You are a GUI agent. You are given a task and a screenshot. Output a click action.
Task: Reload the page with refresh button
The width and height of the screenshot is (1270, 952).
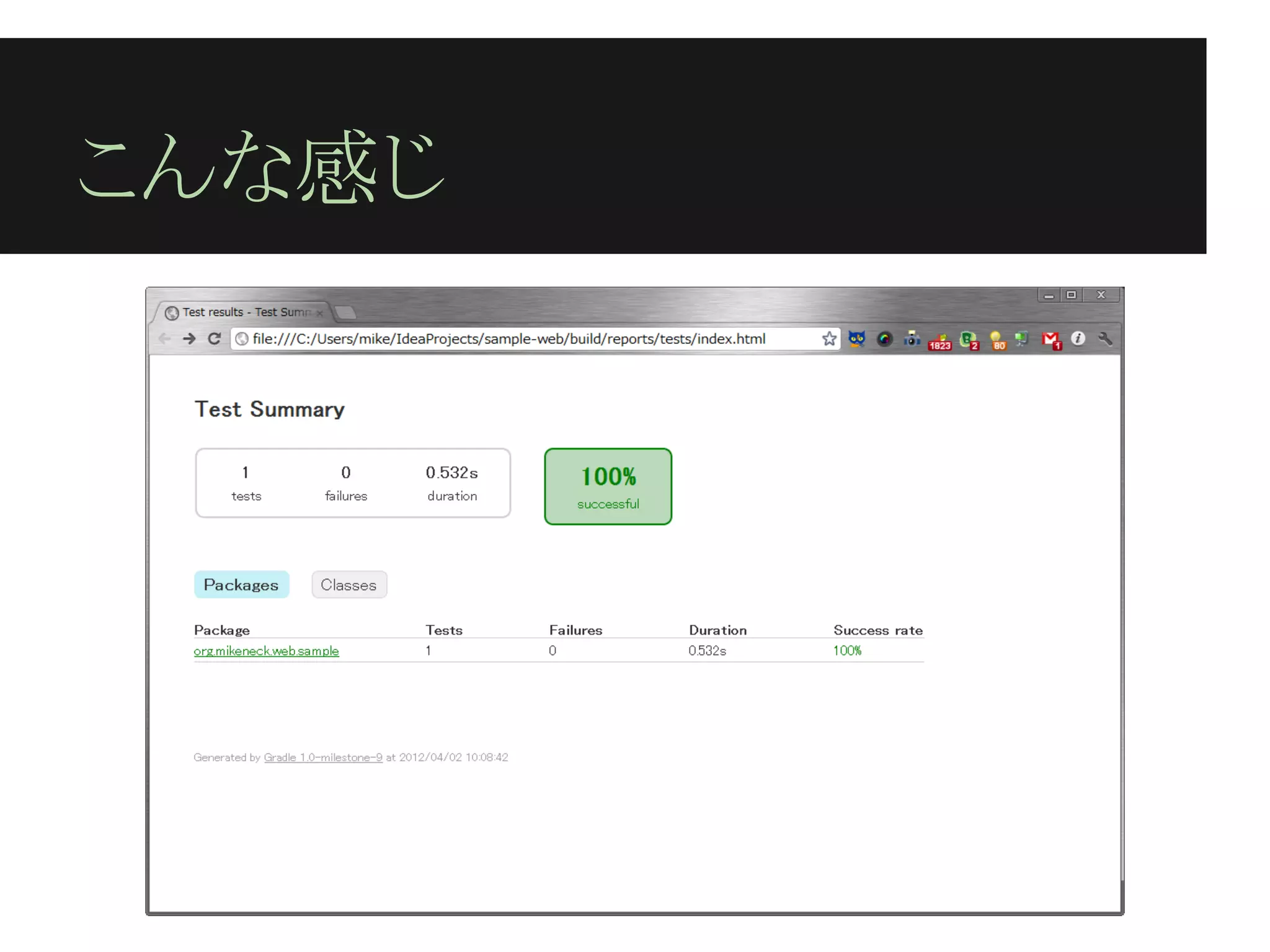tap(215, 339)
